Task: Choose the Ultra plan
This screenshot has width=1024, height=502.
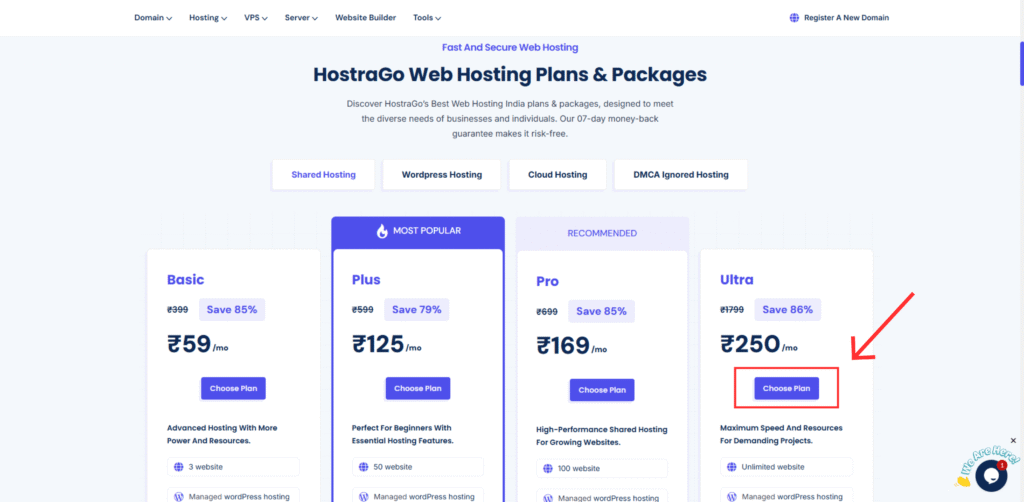Action: click(x=786, y=388)
